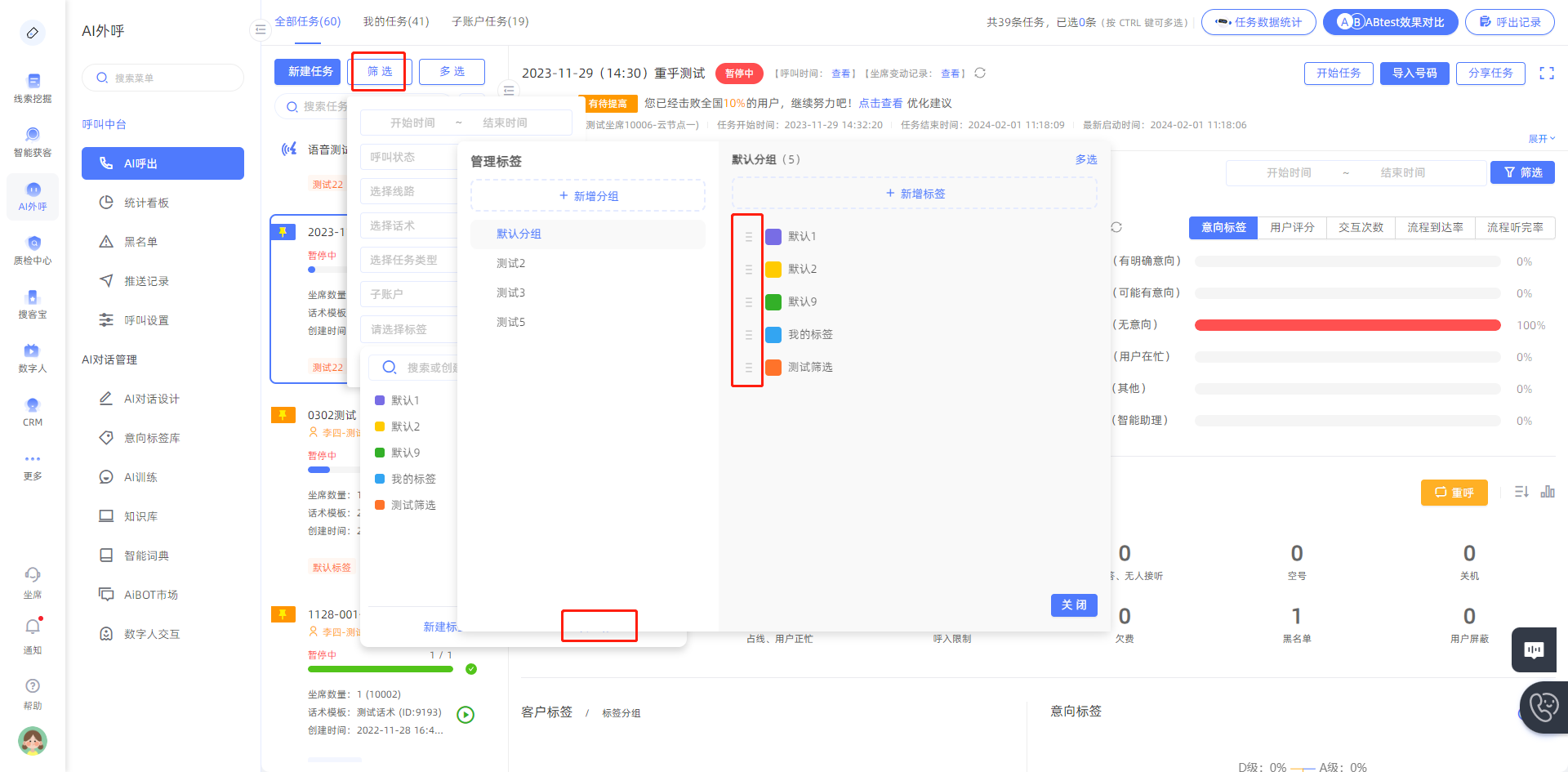The height and width of the screenshot is (772, 1568).
Task: Click 新增标签 in 默认分组
Action: (x=915, y=194)
